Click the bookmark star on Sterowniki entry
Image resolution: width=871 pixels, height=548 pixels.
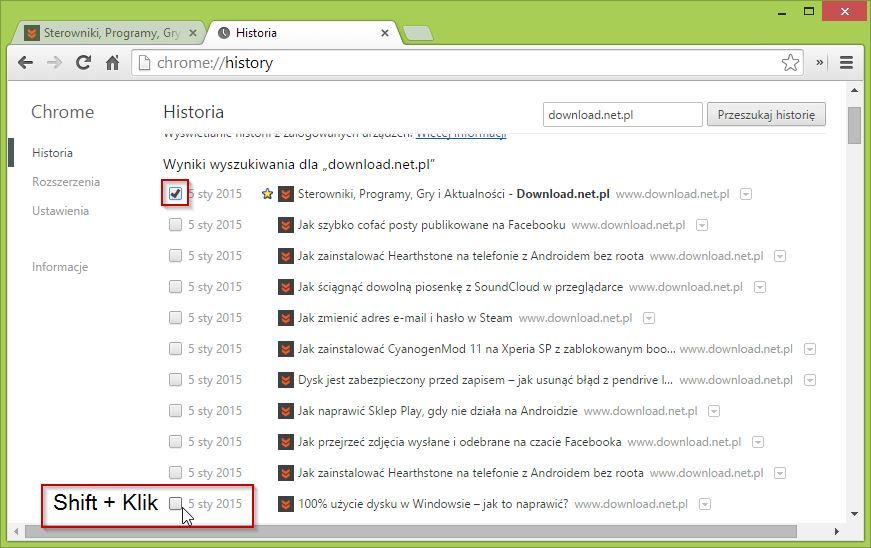[x=267, y=194]
